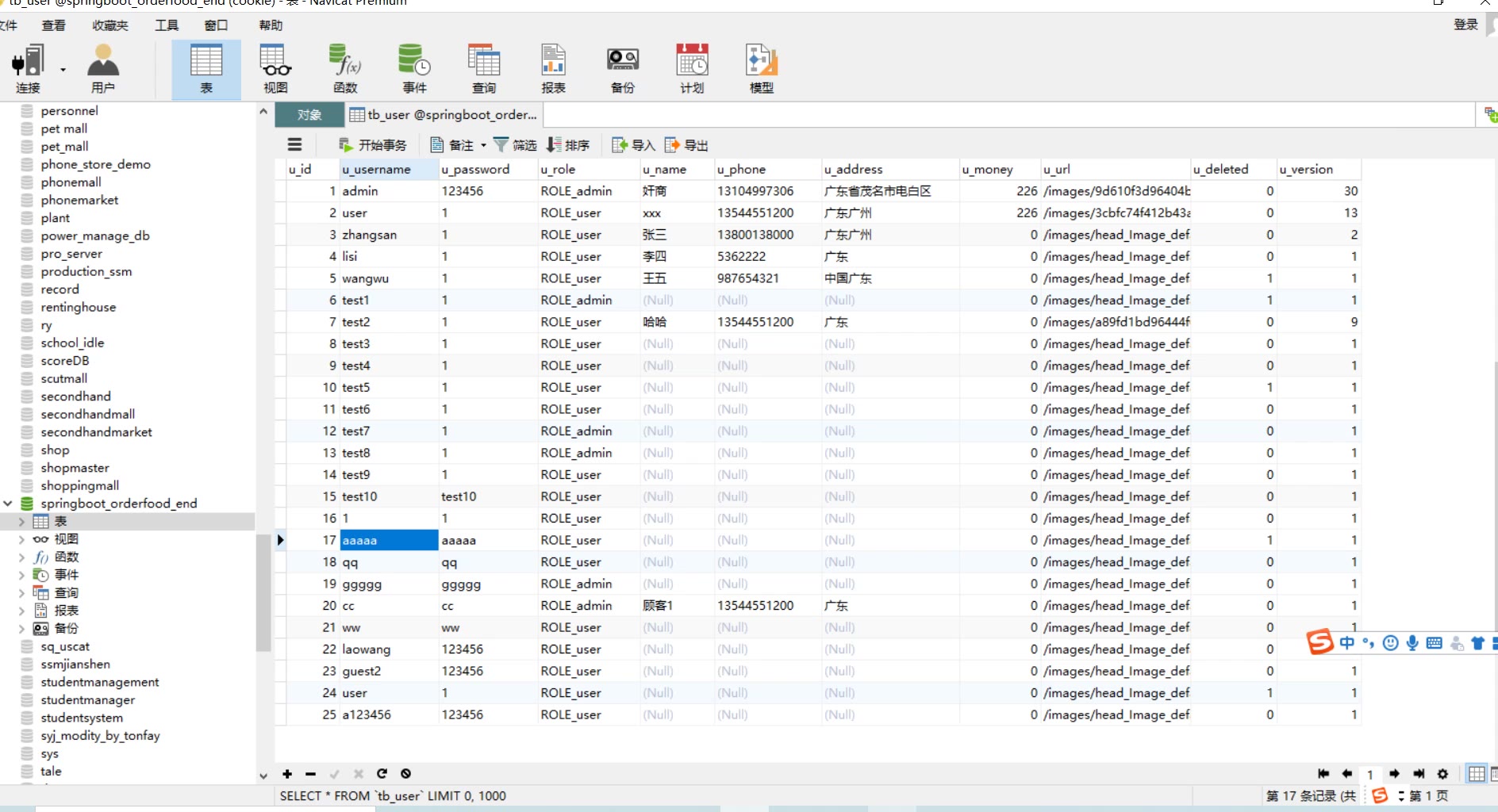
Task: Open the 视图 (View) toolbar icon
Action: (x=275, y=69)
